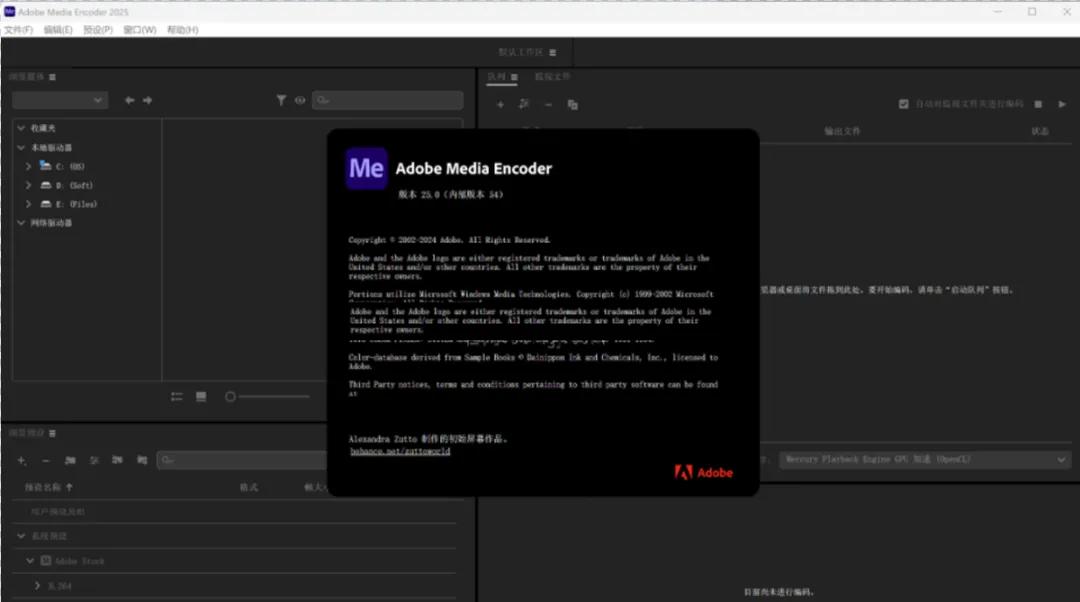This screenshot has height=602, width=1080.
Task: Create new preset with plus icon
Action: tap(22, 460)
